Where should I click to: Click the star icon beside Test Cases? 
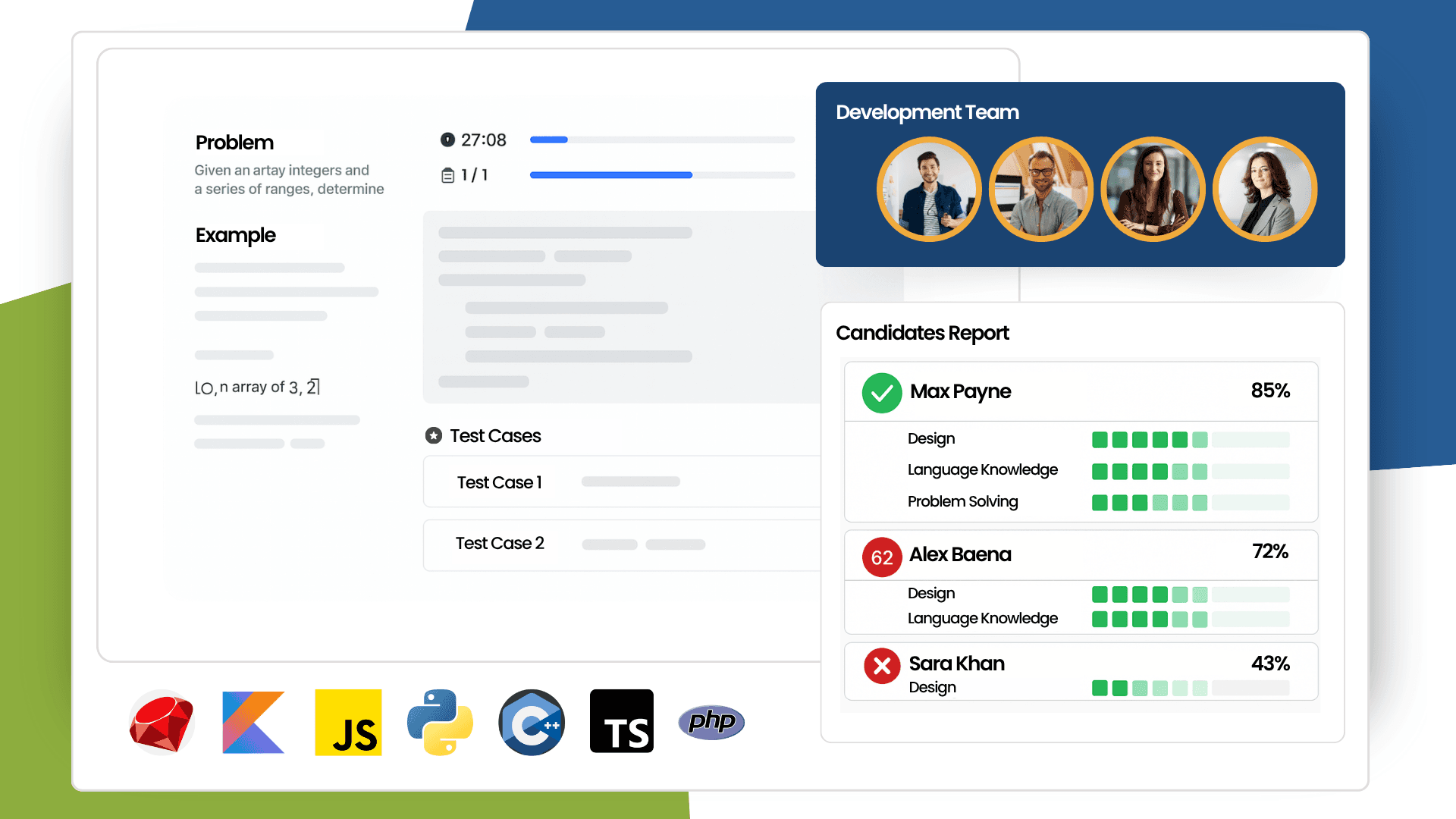pyautogui.click(x=433, y=435)
